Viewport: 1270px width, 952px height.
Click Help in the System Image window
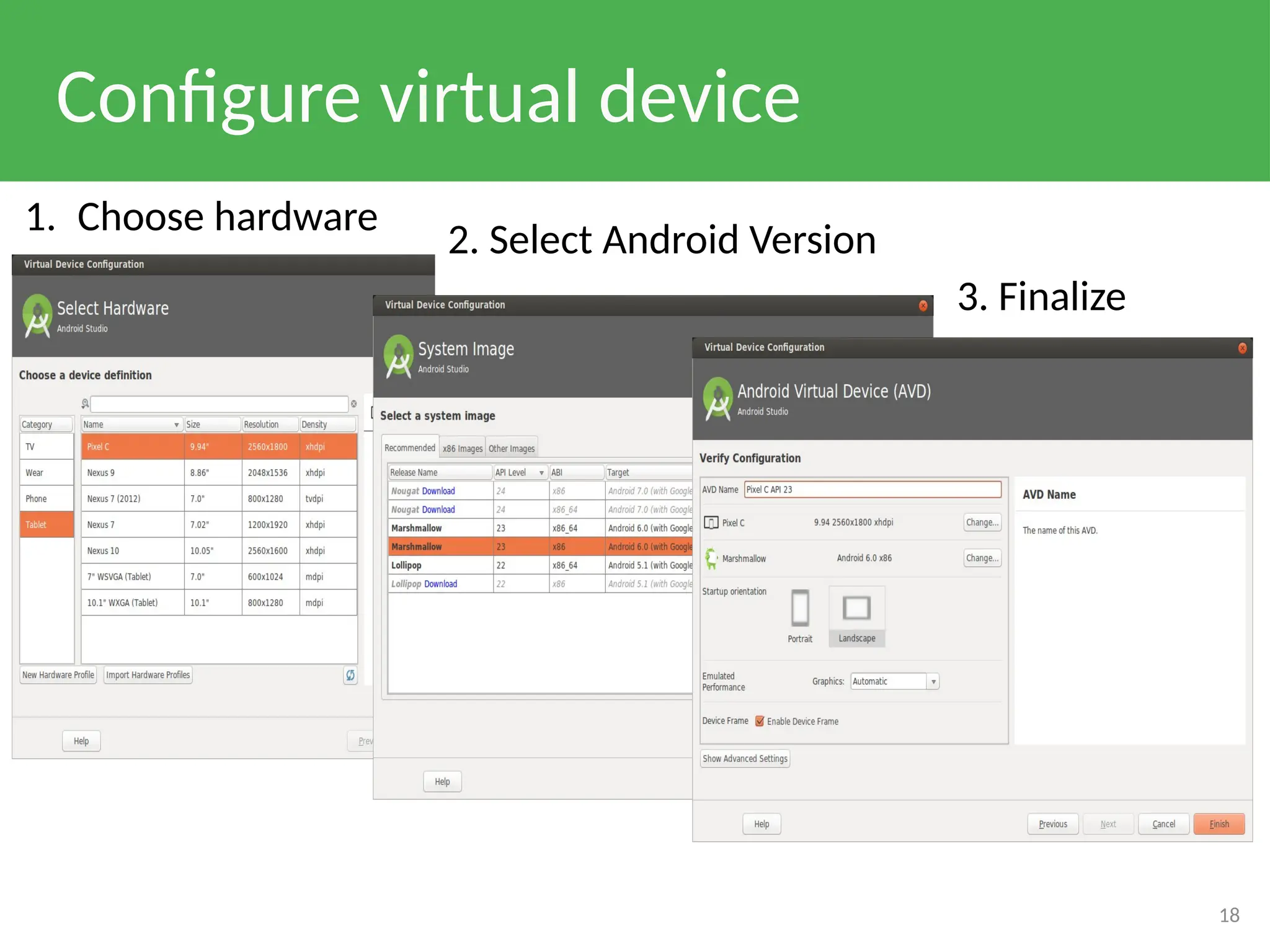point(442,782)
